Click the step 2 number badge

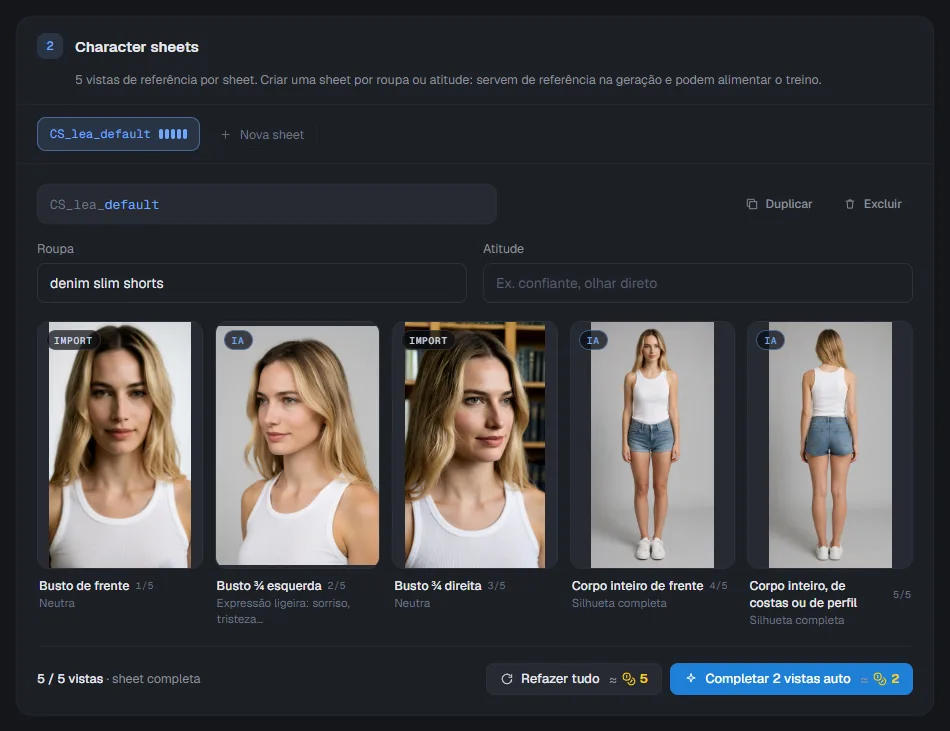click(50, 46)
